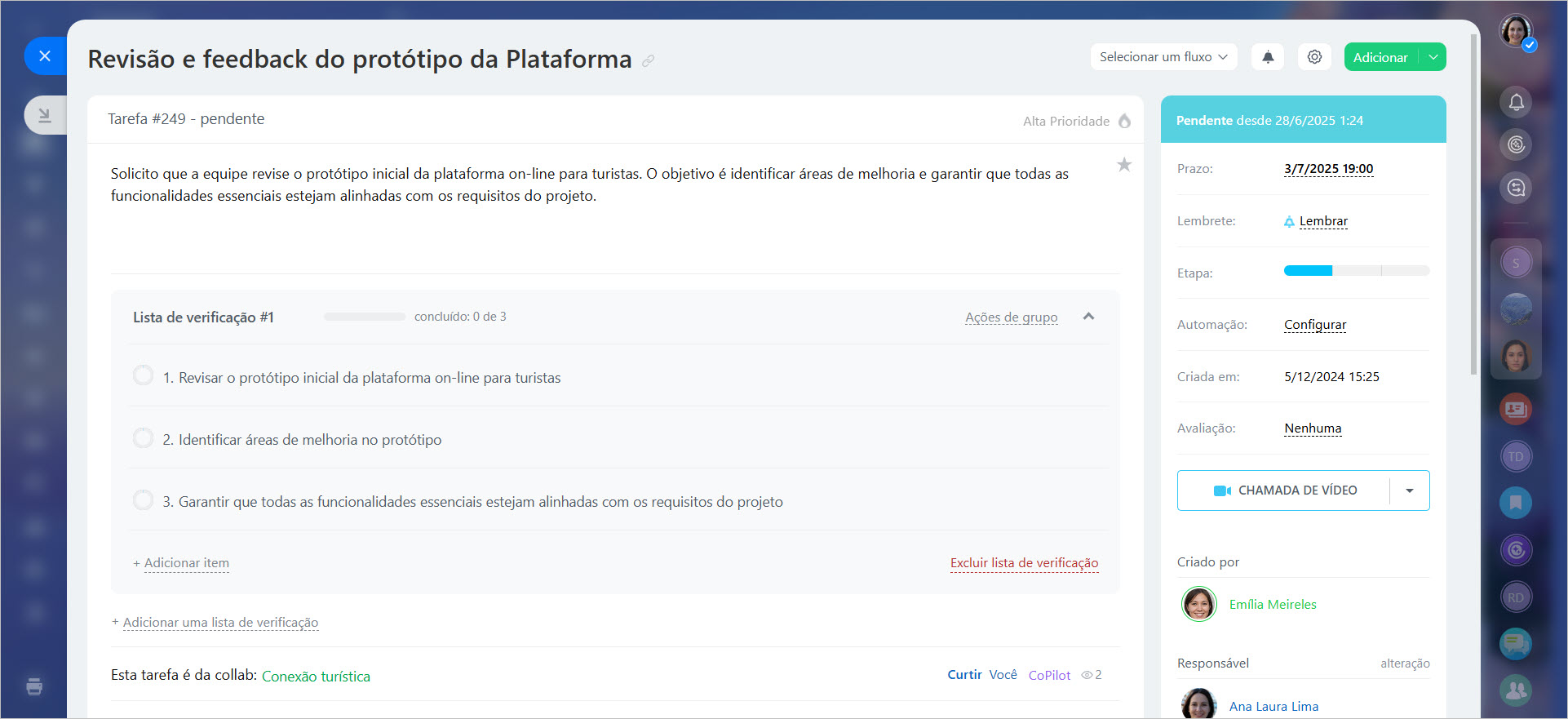Open the video call dropdown arrow
Image resolution: width=1568 pixels, height=719 pixels.
[1410, 490]
